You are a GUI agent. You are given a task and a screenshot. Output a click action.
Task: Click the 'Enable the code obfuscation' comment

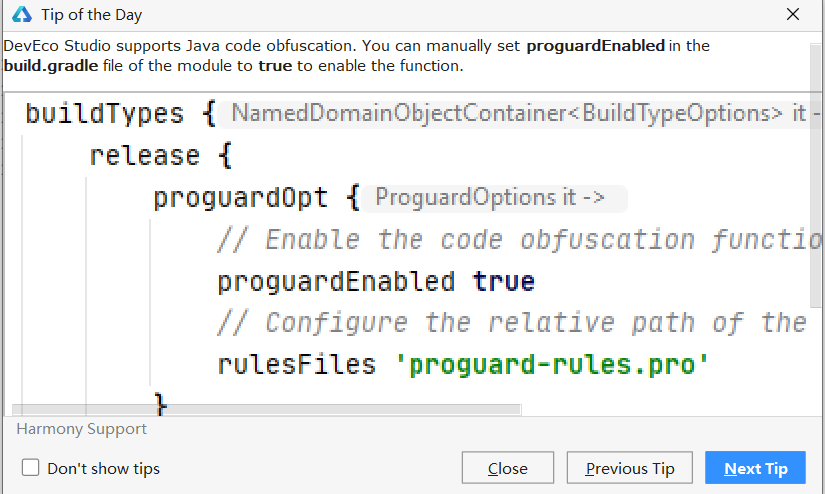[520, 239]
